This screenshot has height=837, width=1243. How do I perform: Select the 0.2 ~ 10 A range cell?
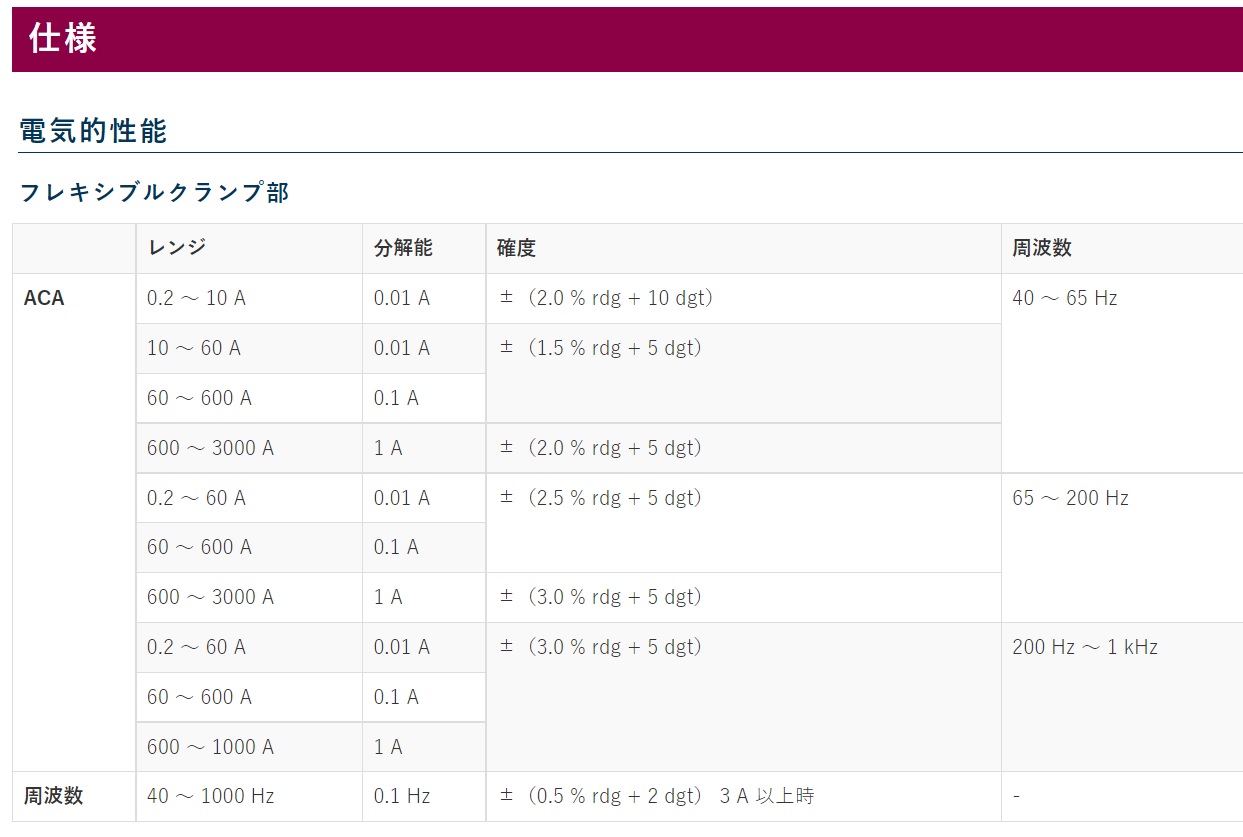click(249, 298)
